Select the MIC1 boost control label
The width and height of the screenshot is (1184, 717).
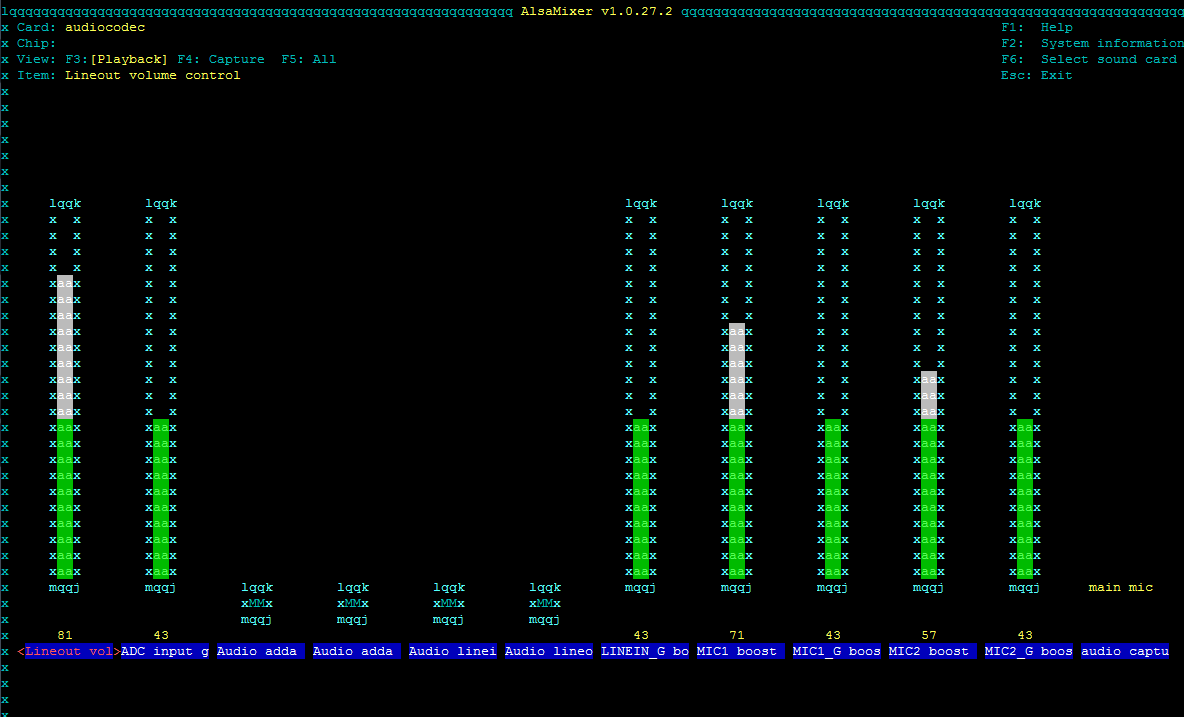[740, 651]
